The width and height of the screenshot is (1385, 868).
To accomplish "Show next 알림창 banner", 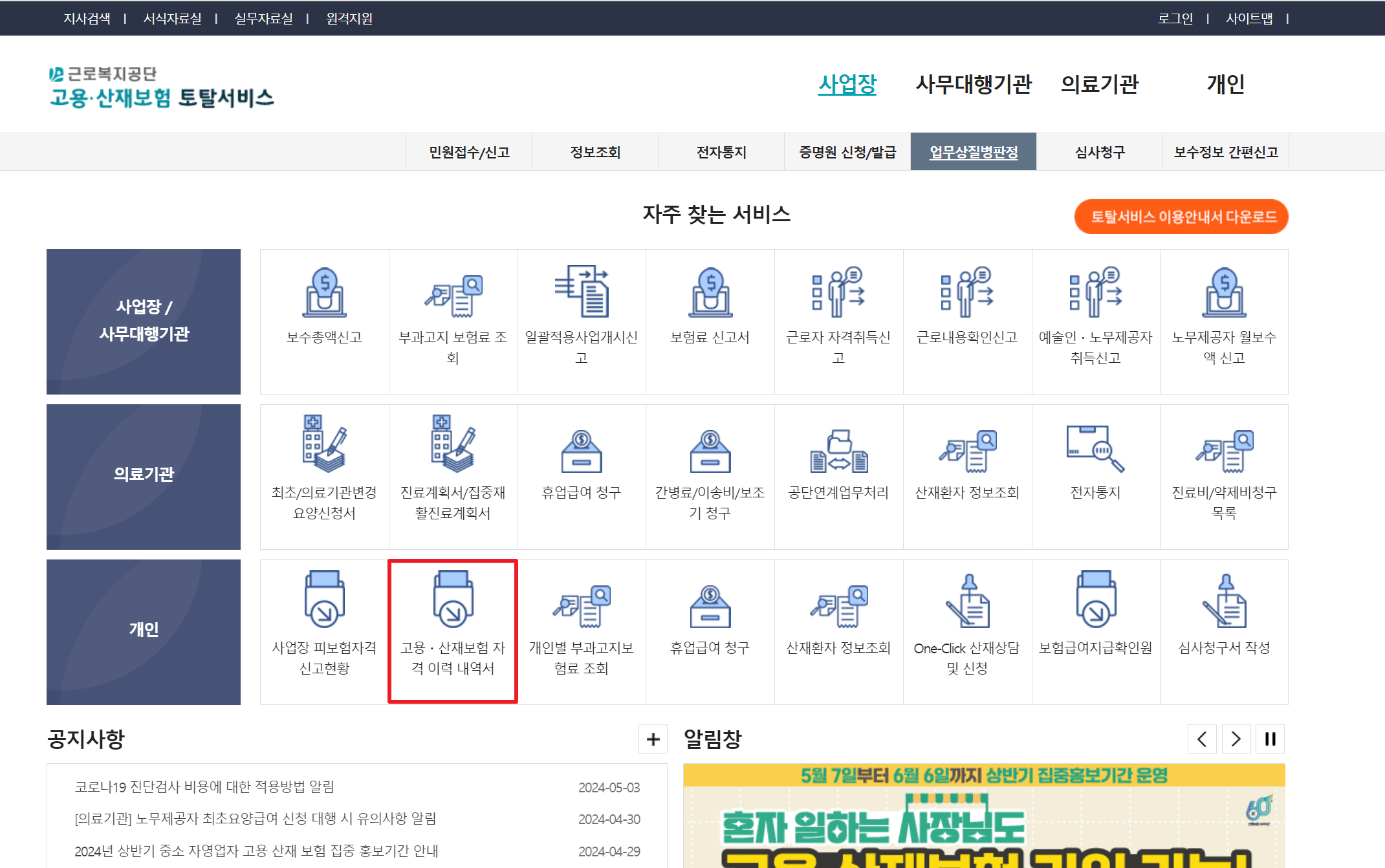I will coord(1236,739).
